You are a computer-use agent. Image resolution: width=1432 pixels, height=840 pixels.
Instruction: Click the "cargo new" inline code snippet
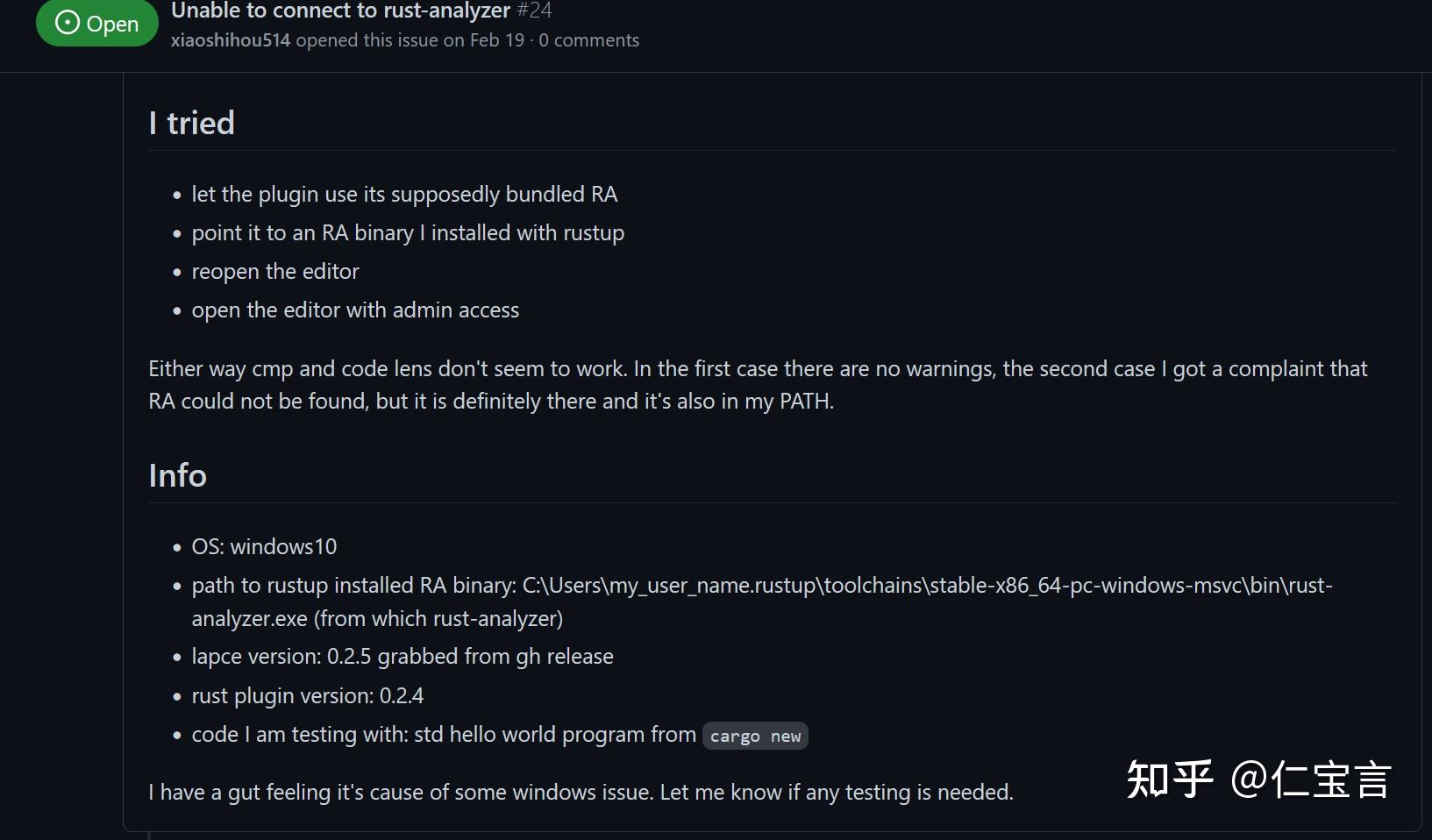pos(755,736)
